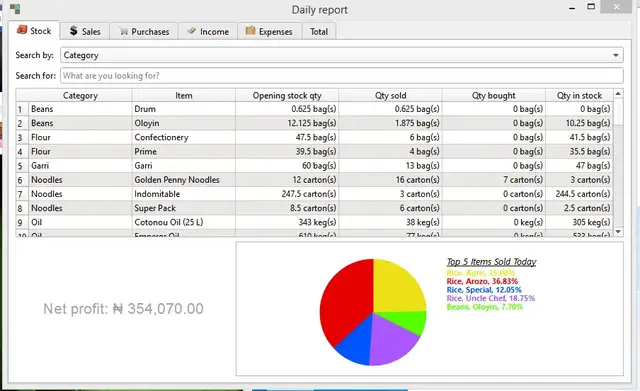Click the Drum item cell
Viewport: 640px width, 391px height.
click(183, 109)
